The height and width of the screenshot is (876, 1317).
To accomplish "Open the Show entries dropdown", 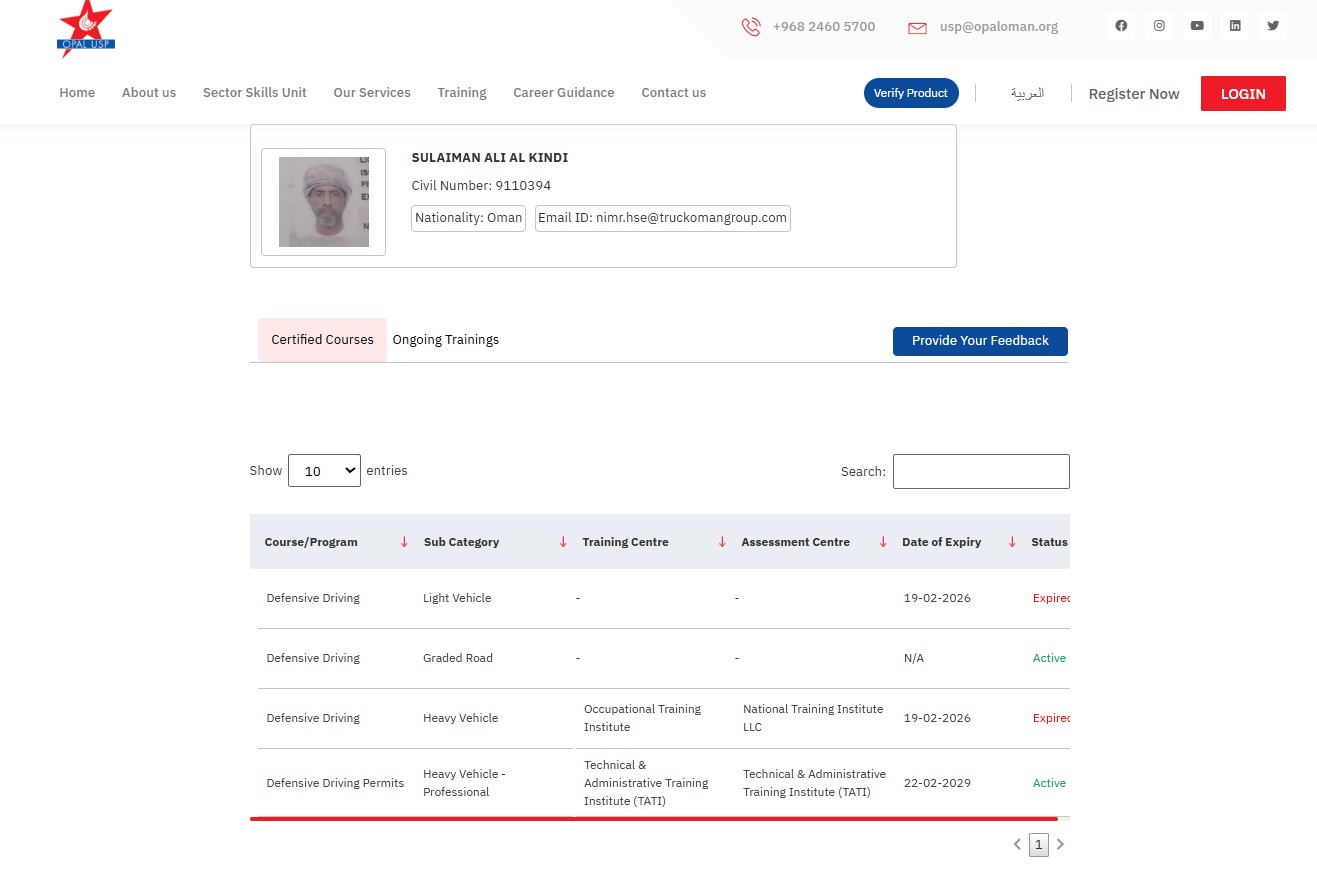I will [324, 471].
